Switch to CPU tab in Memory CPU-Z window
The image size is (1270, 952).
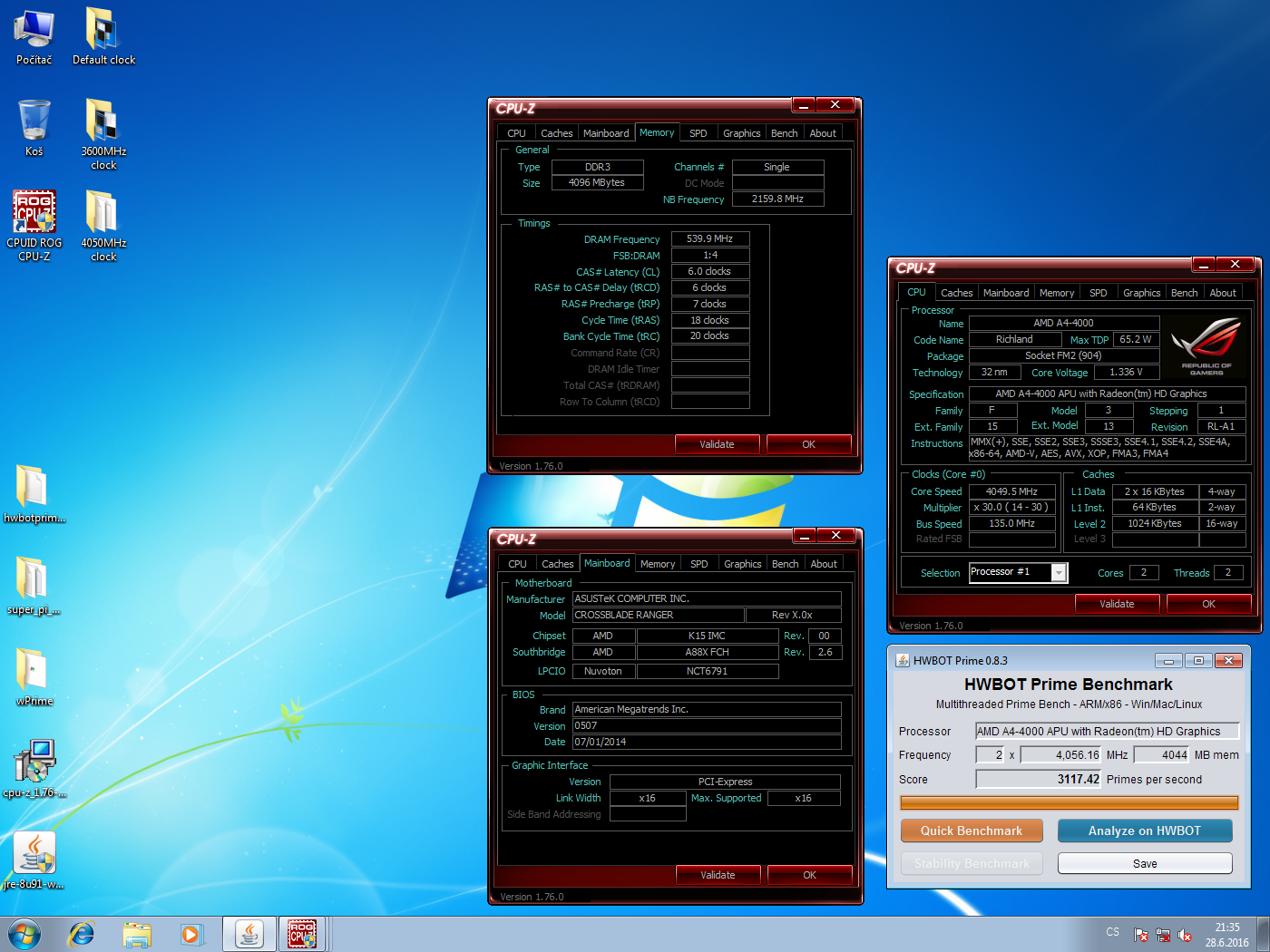tap(516, 133)
